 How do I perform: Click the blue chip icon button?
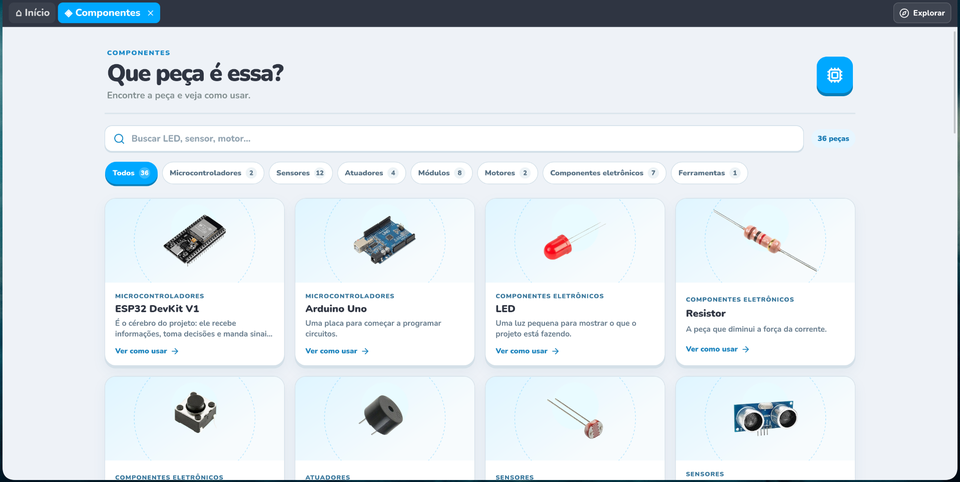(x=834, y=75)
